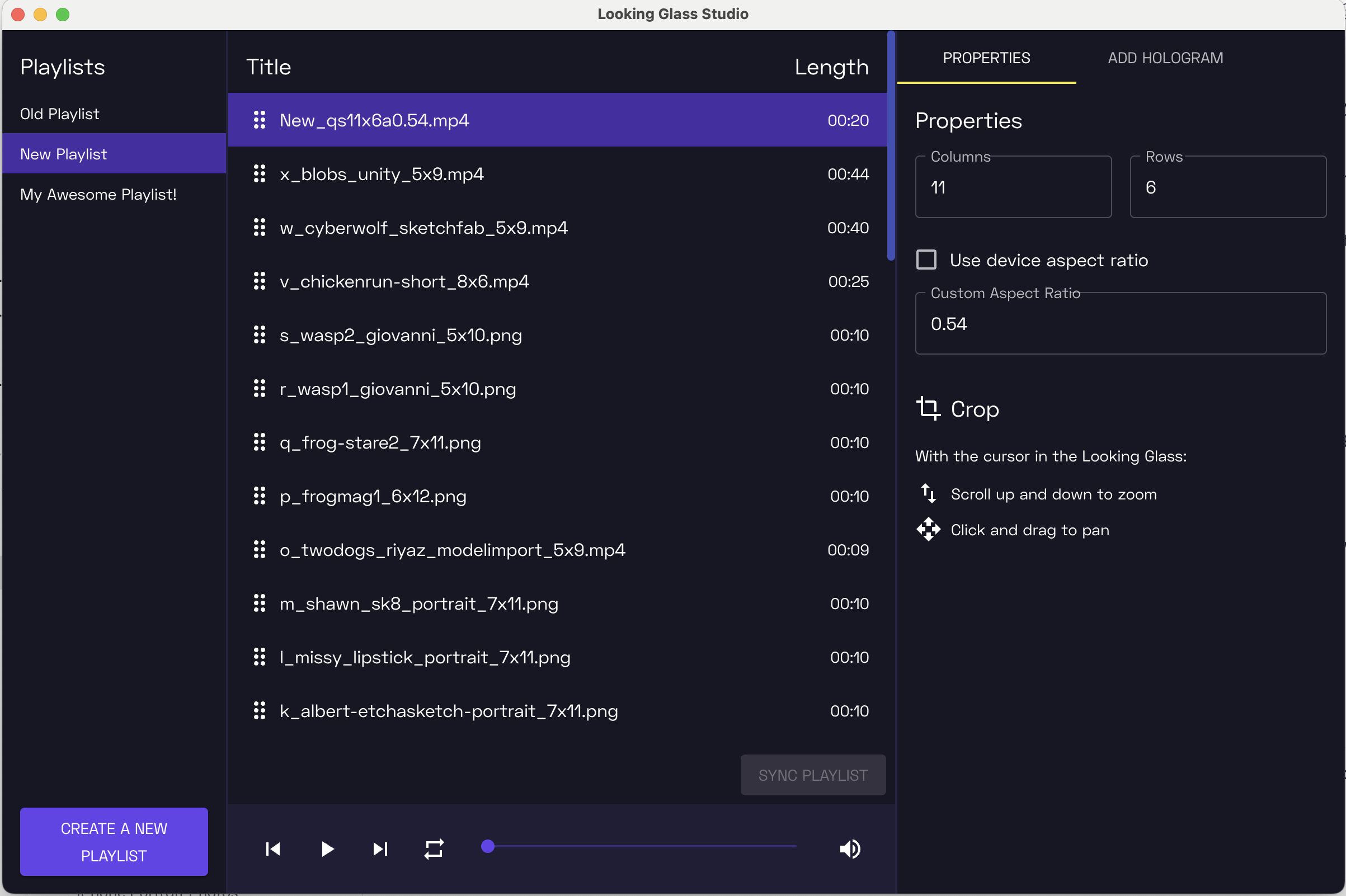The image size is (1346, 896).
Task: Click the Columns input field
Action: pyautogui.click(x=1013, y=187)
